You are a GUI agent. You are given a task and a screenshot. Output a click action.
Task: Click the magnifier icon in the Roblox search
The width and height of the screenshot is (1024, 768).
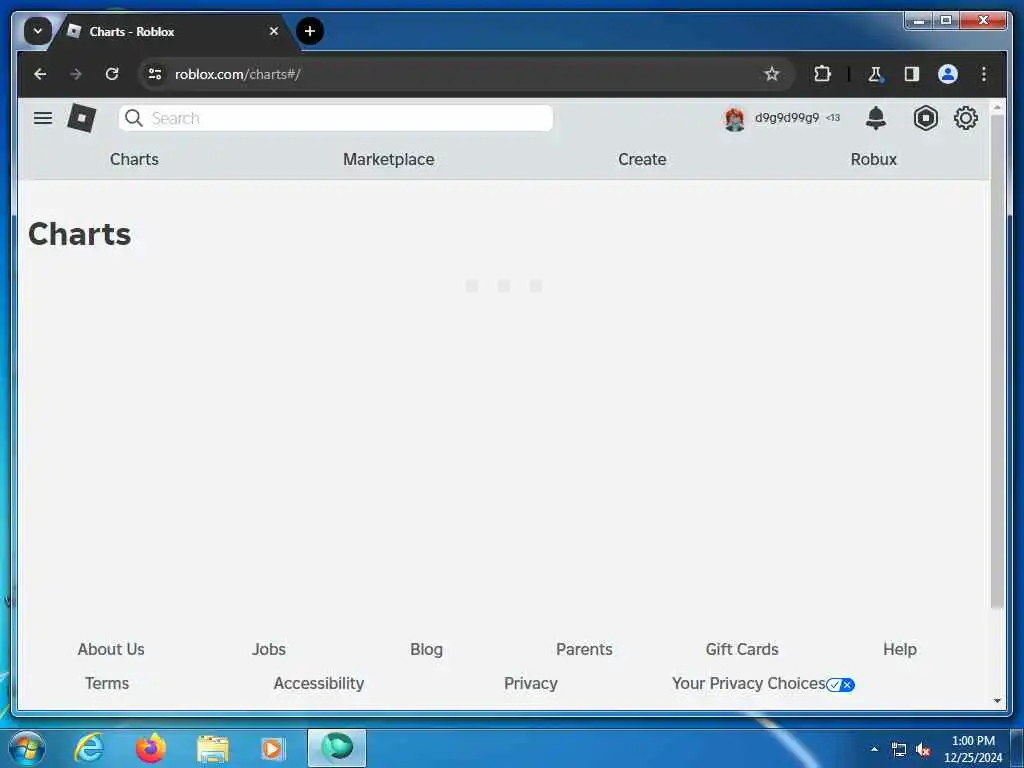(x=134, y=118)
